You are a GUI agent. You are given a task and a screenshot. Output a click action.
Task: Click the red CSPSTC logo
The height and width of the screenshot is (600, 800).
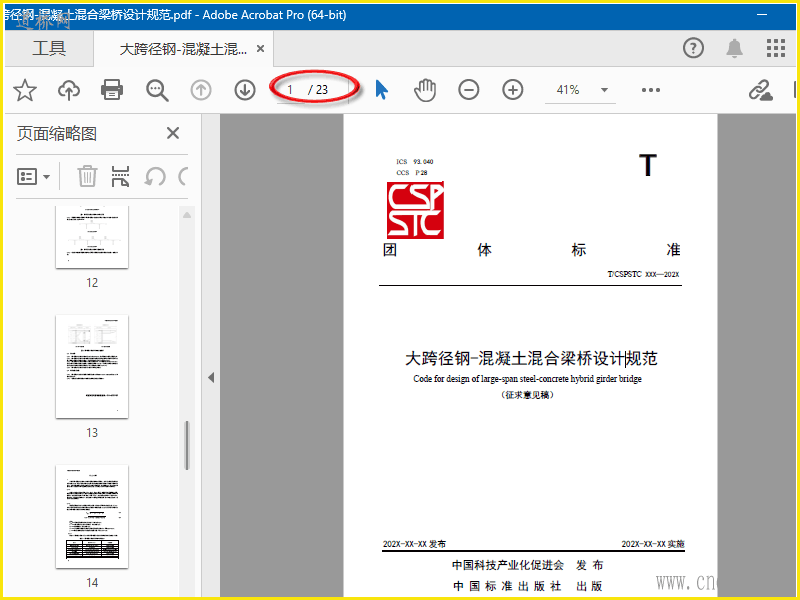[415, 210]
